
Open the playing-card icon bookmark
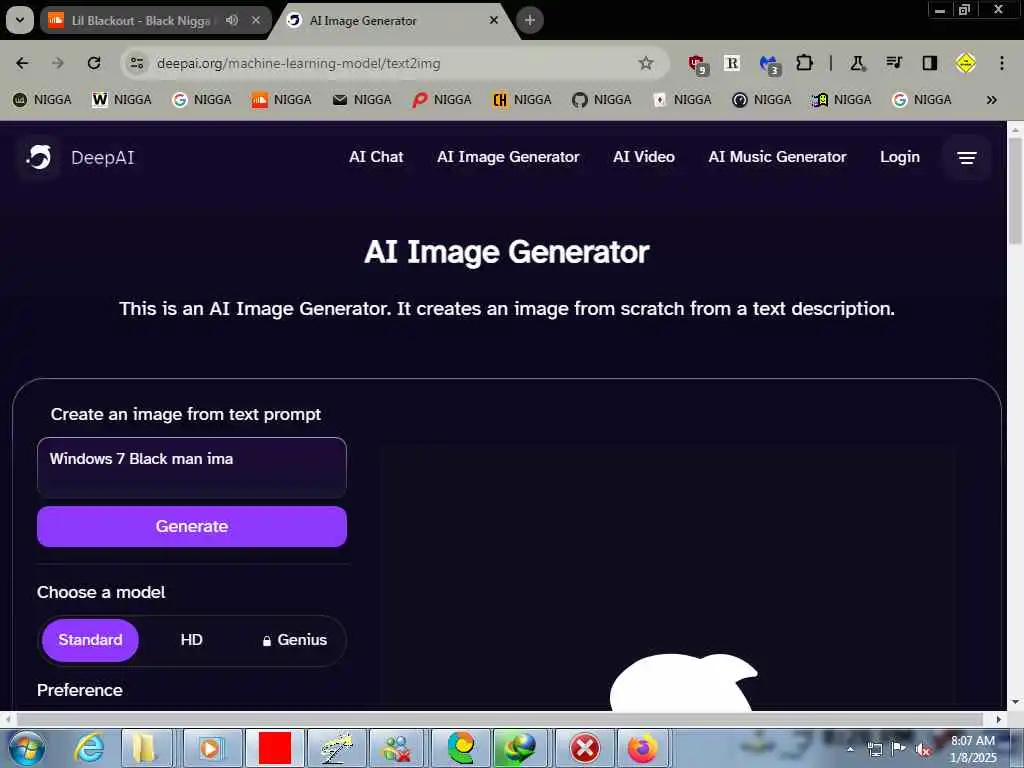tap(682, 99)
